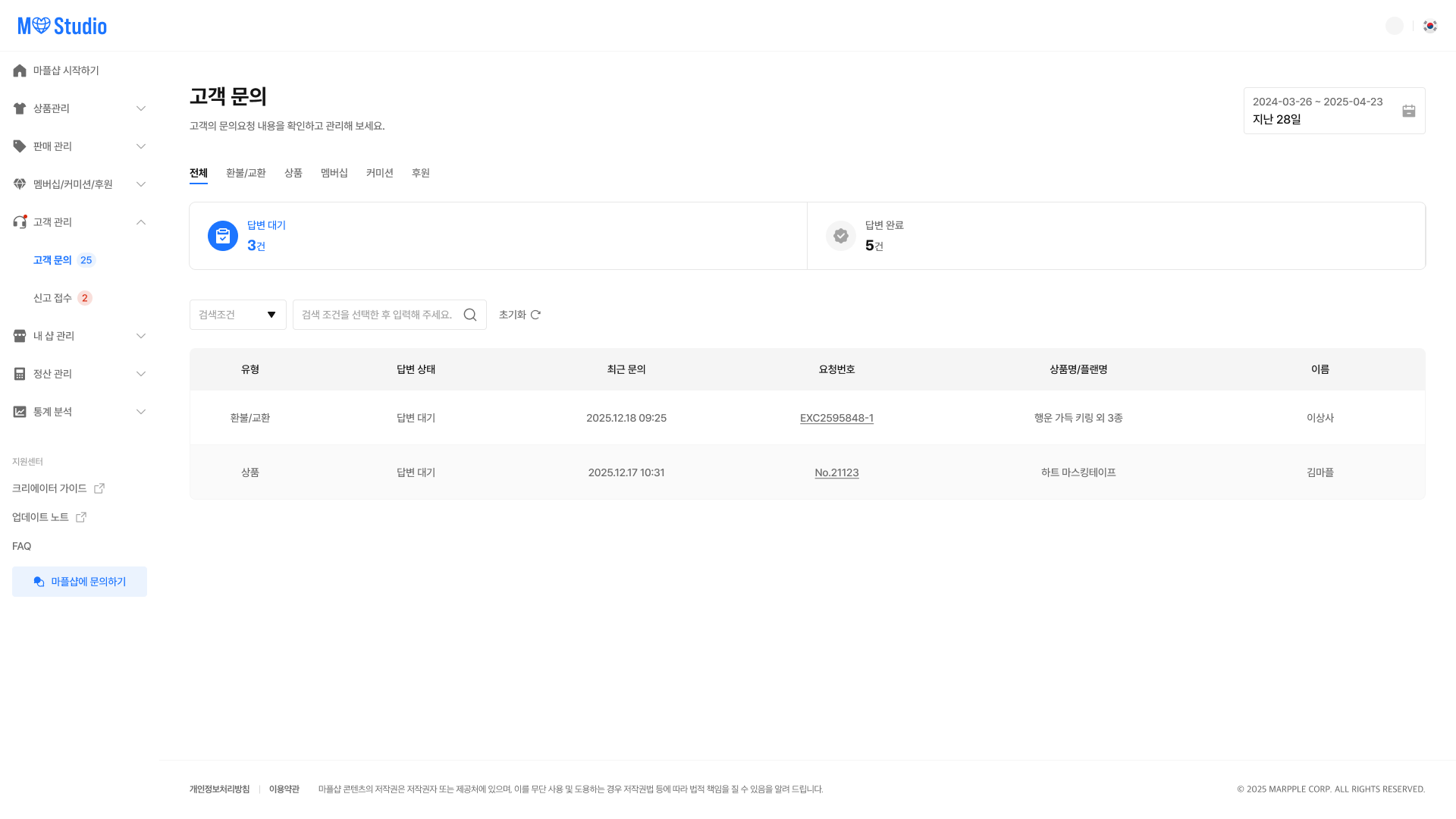
Task: Open 신고 접수 in sidebar
Action: pyautogui.click(x=53, y=298)
